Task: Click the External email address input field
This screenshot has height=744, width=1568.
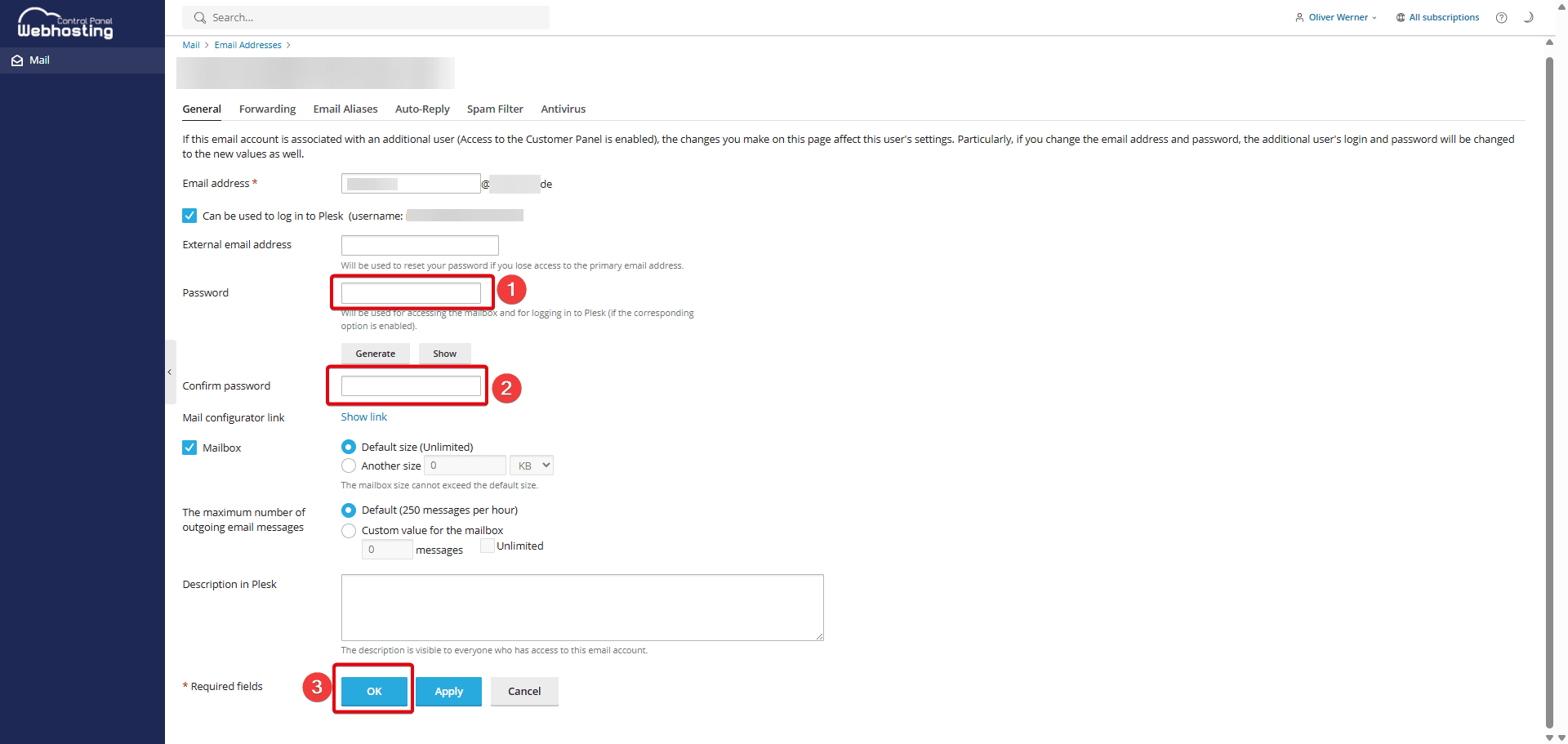Action: point(419,245)
